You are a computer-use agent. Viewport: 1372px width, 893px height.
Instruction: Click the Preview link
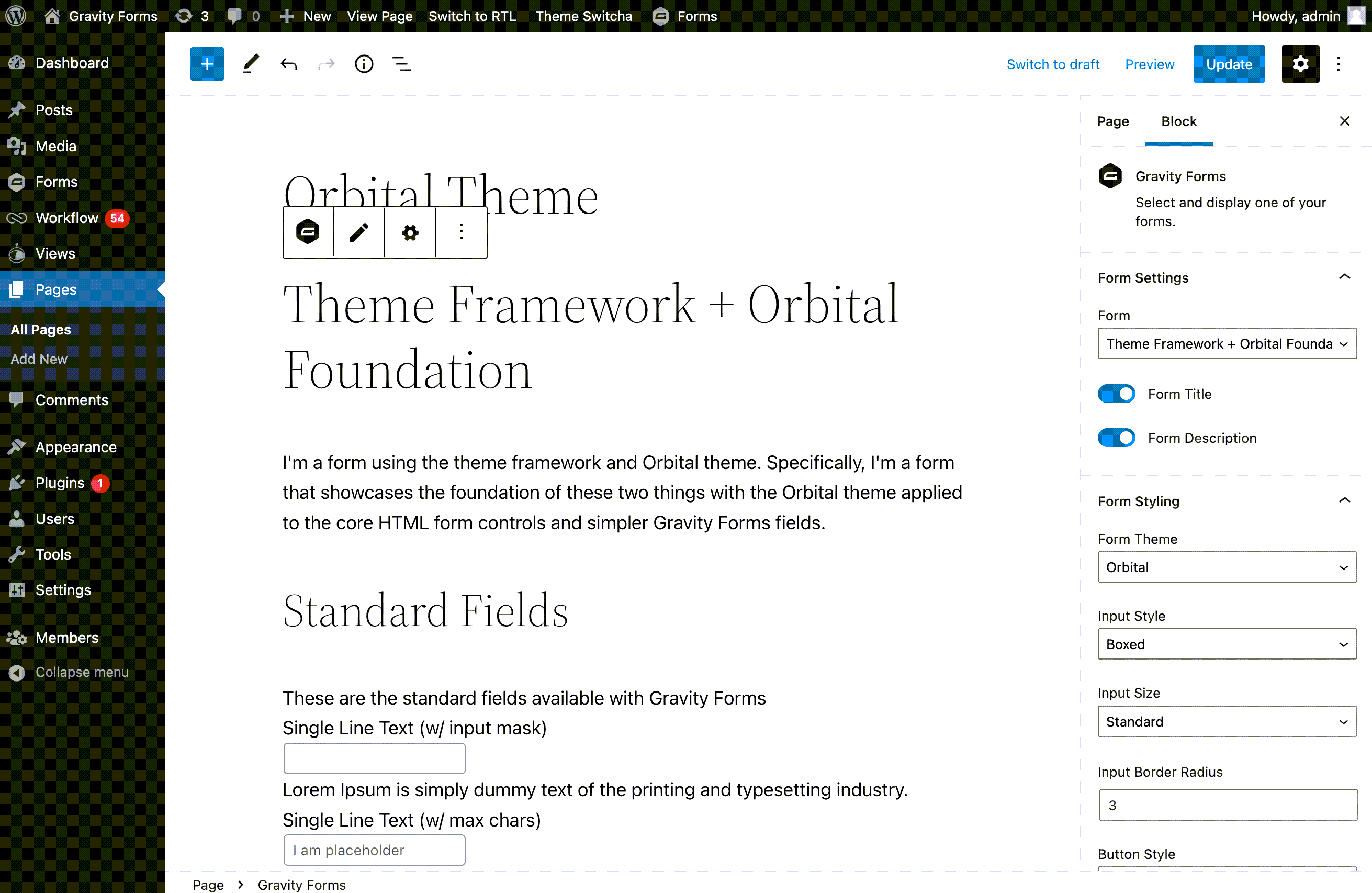pos(1150,64)
